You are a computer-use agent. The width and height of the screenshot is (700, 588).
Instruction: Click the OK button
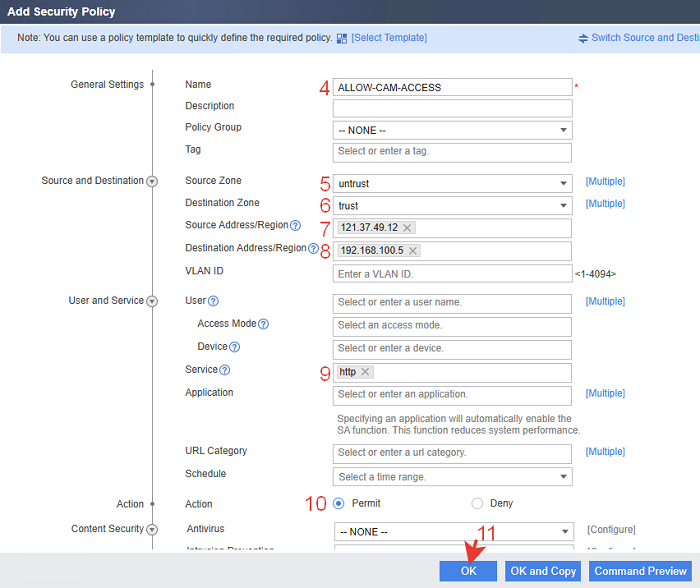click(468, 571)
